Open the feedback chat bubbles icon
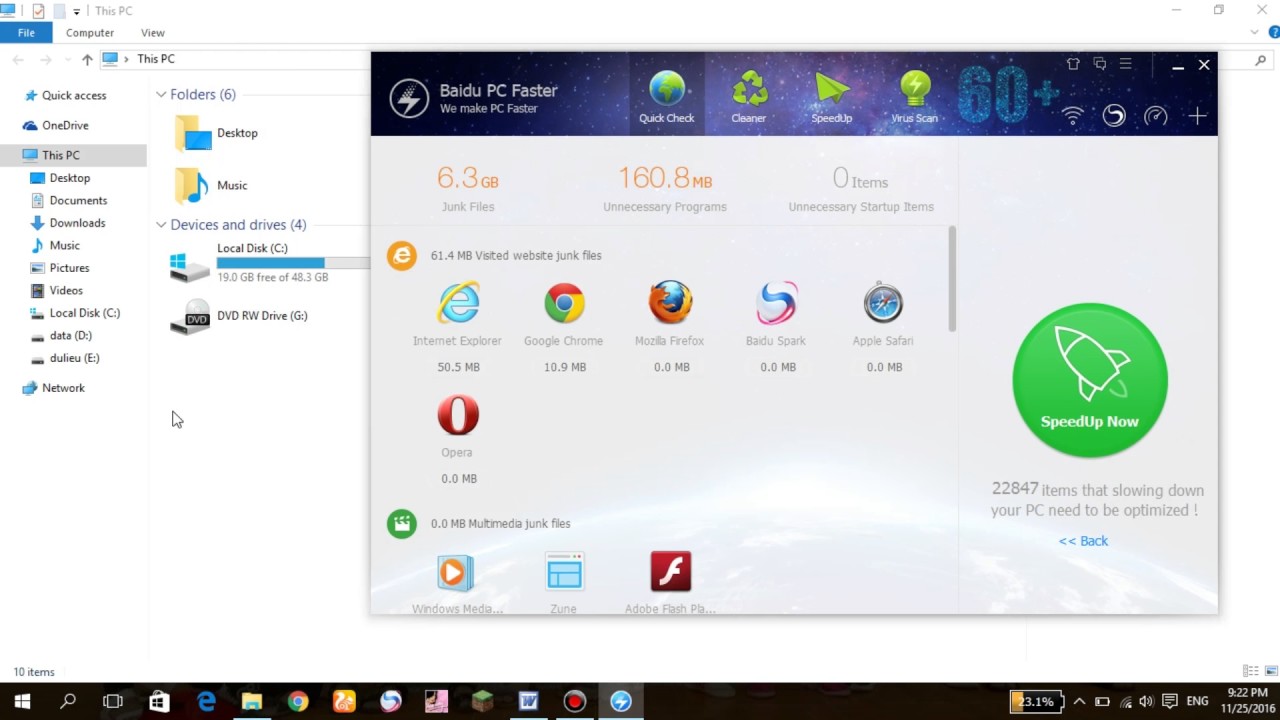This screenshot has height=720, width=1280. click(x=1100, y=64)
